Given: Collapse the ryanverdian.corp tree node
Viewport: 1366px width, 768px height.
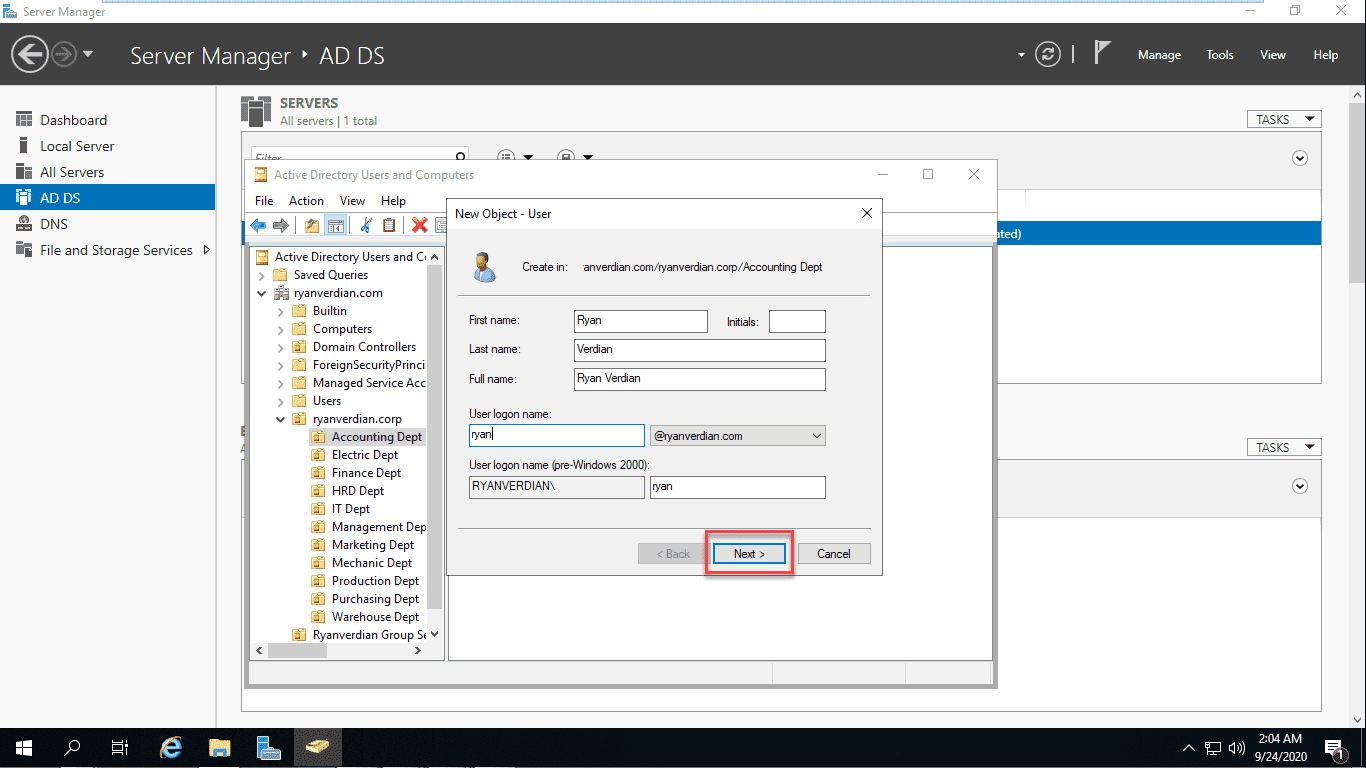Looking at the screenshot, I should (x=281, y=419).
